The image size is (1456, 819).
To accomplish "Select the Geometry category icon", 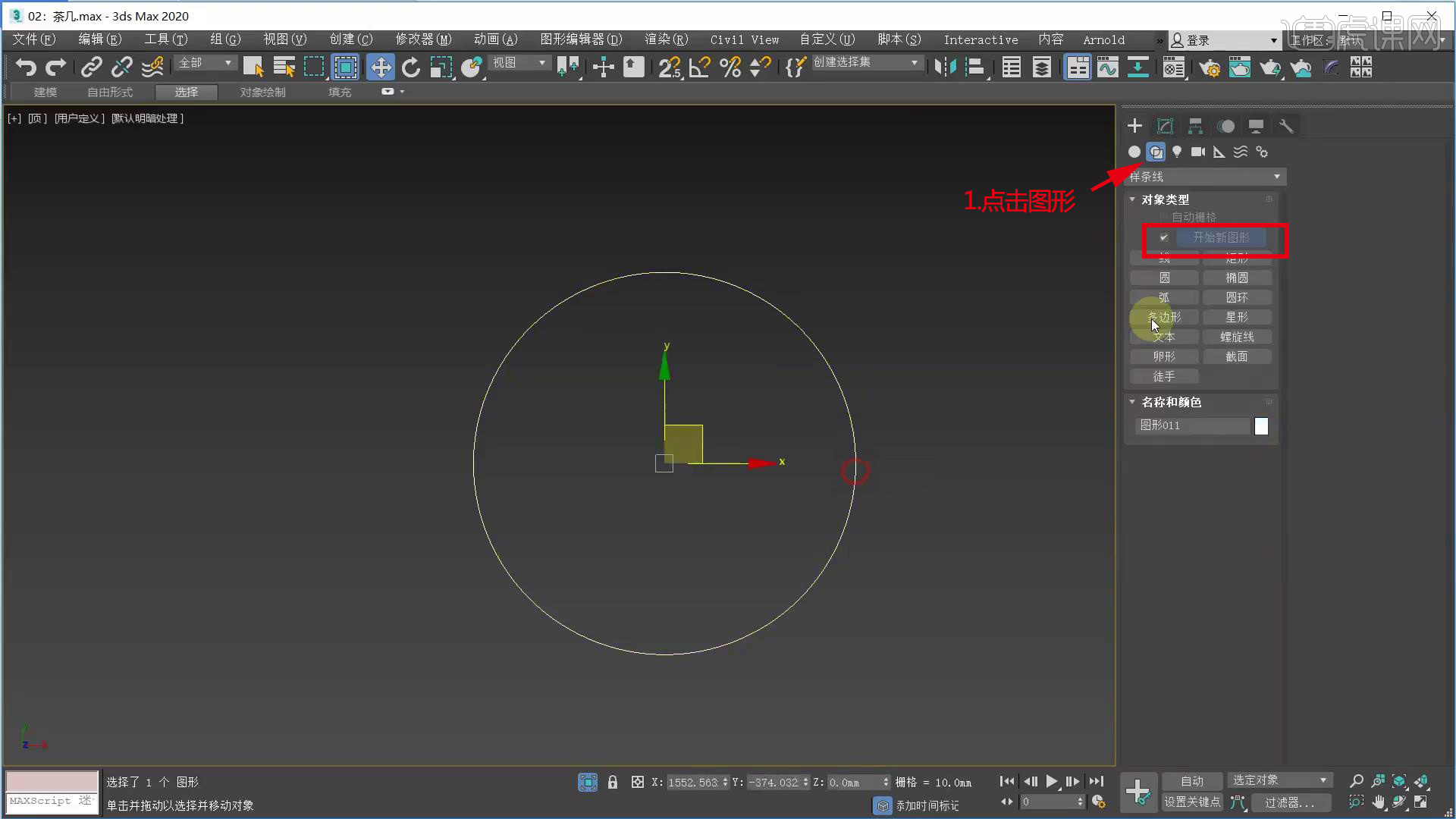I will [x=1134, y=152].
